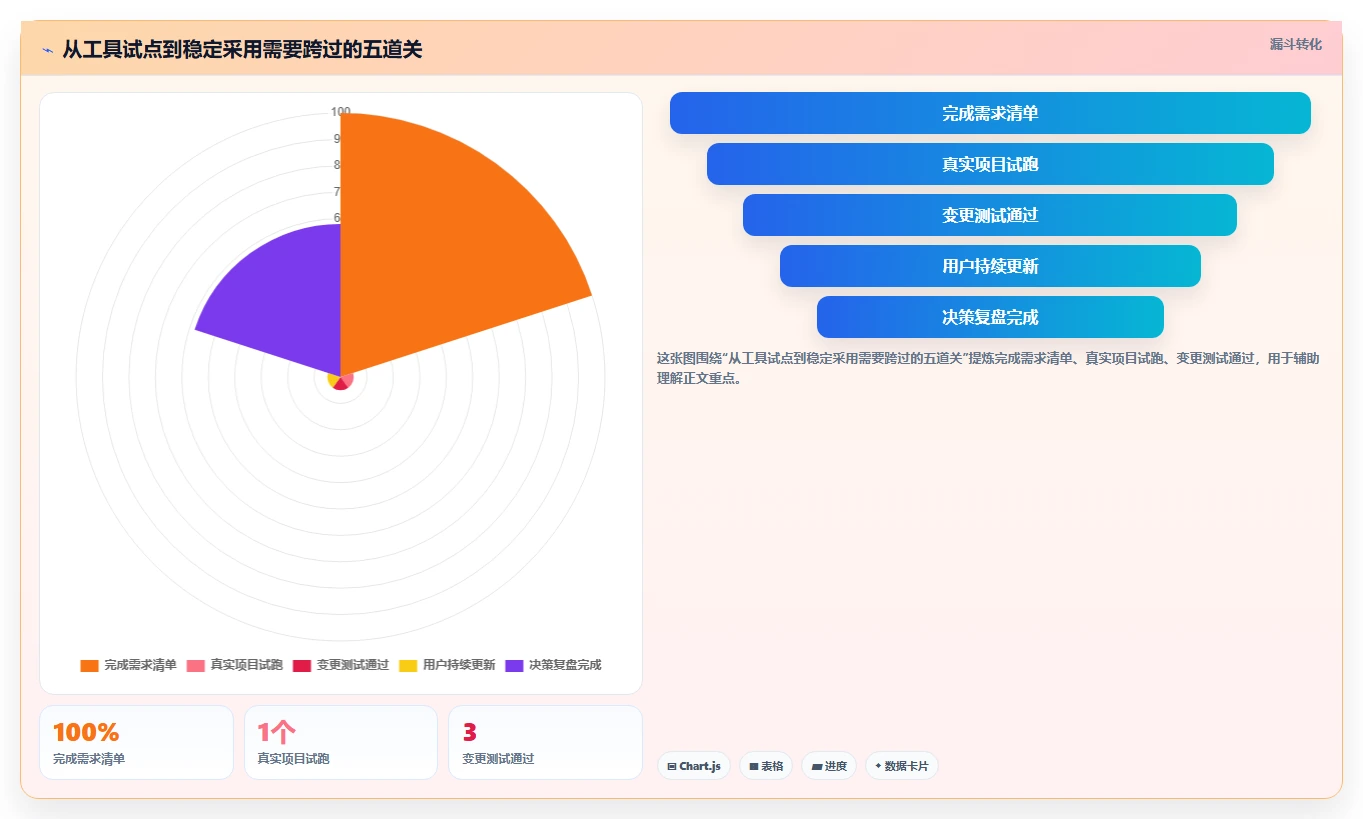Click the 漏斗转化 label in header
Viewport: 1363px width, 819px height.
pos(1295,44)
